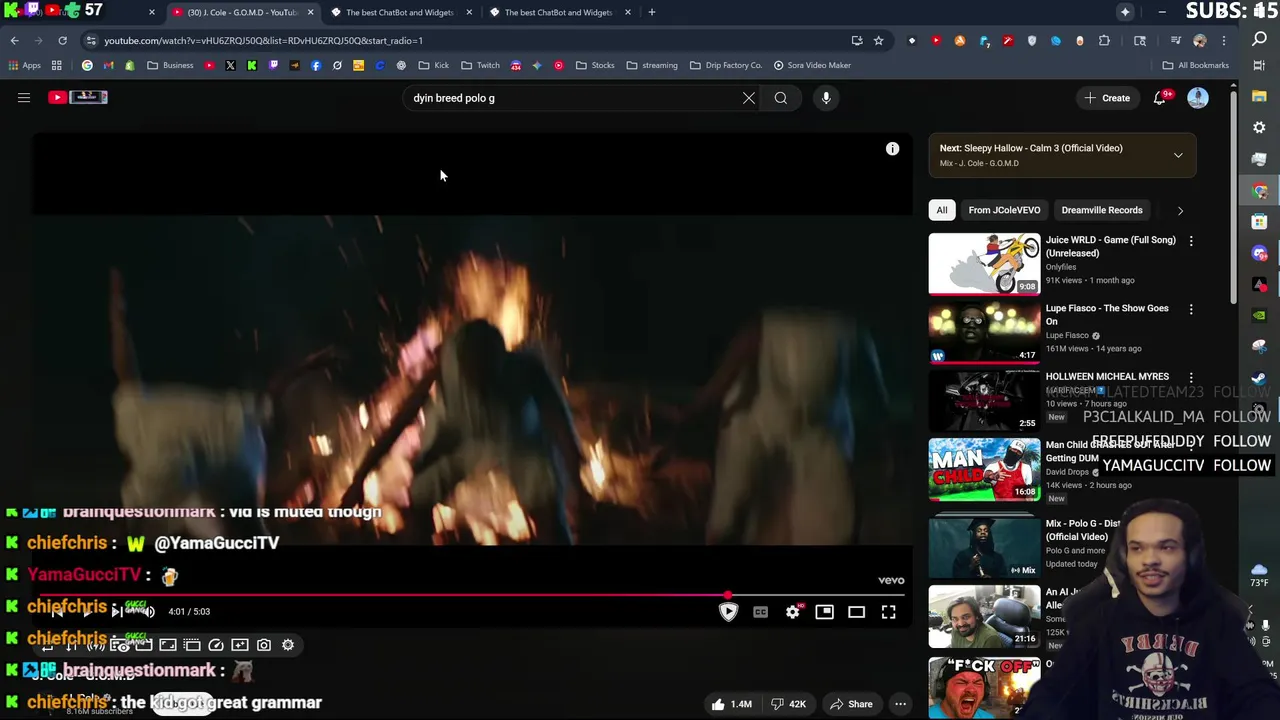This screenshot has height=720, width=1280.
Task: Open more actions ellipsis below video
Action: 900,704
